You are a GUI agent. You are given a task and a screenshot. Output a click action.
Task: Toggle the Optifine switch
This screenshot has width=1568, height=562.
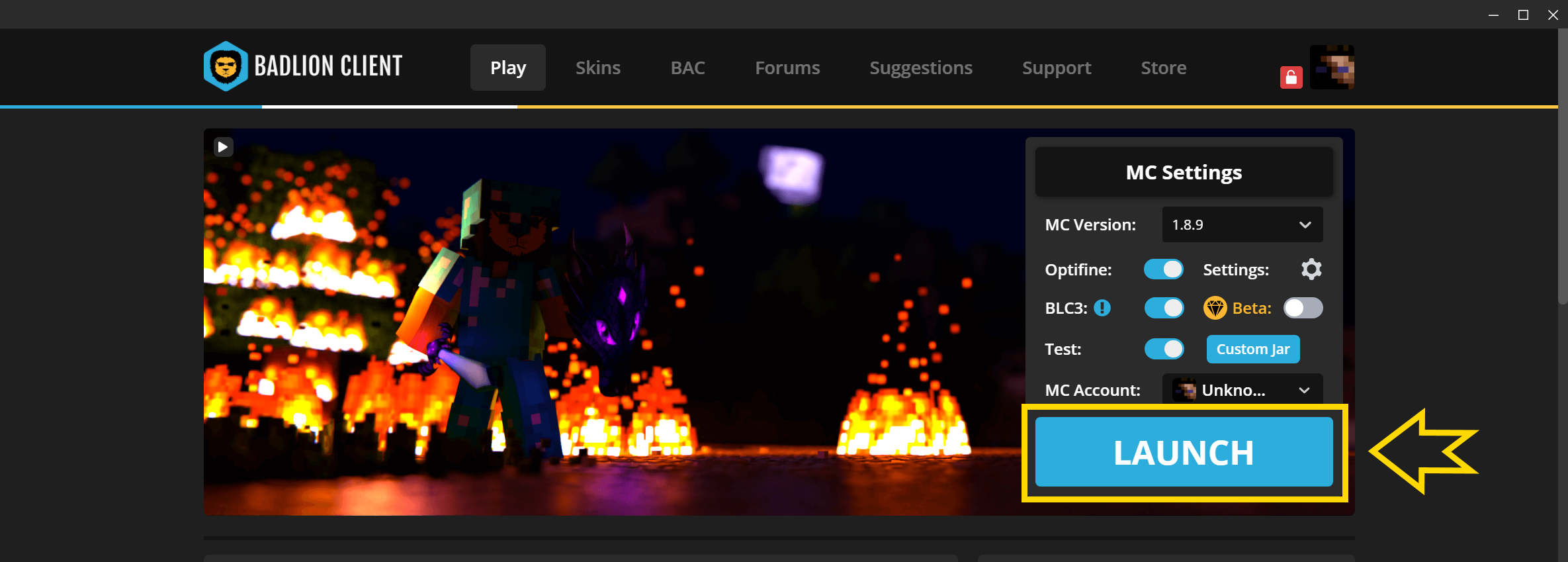pyautogui.click(x=1164, y=269)
